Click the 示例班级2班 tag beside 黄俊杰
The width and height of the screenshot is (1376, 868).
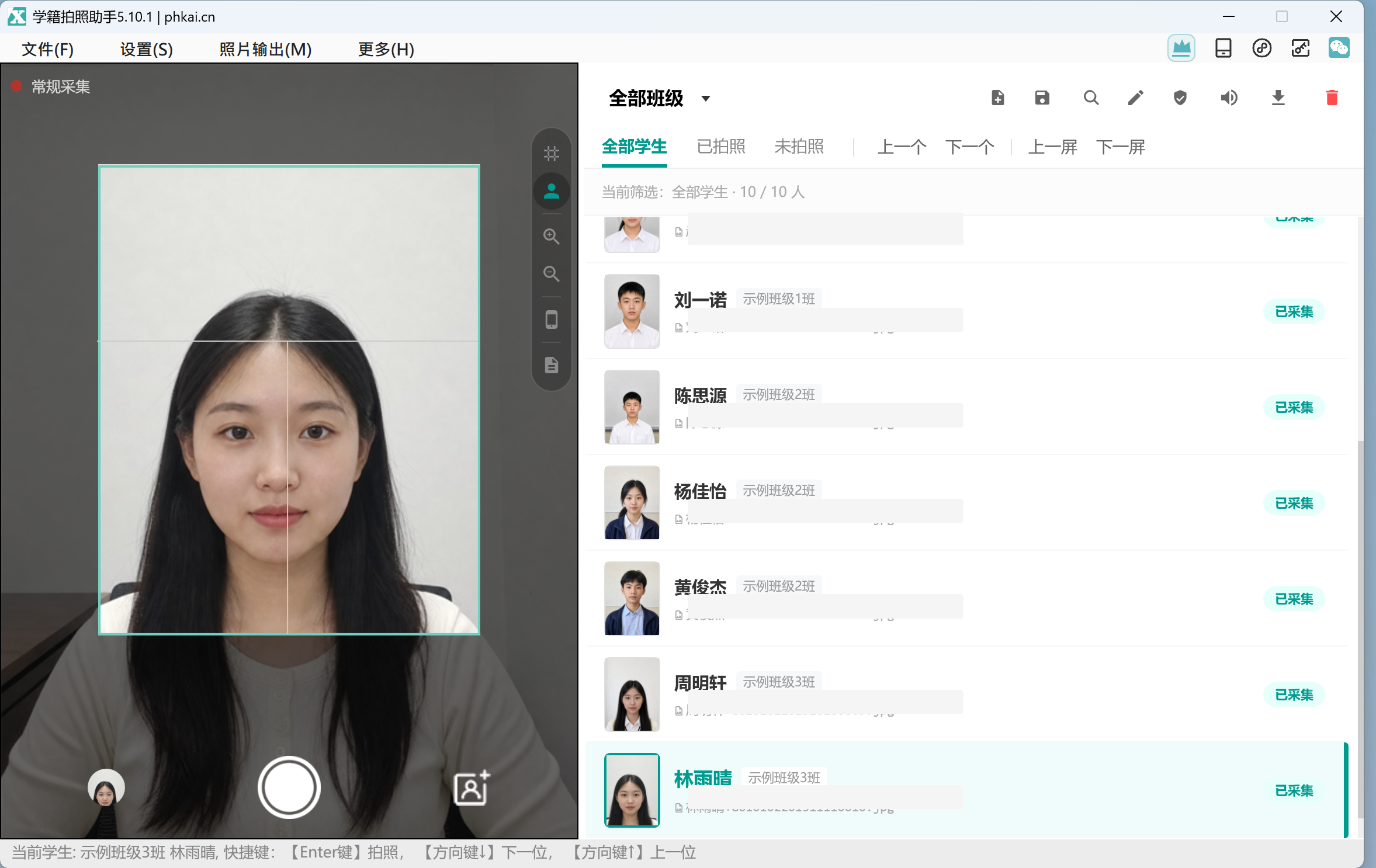coord(778,586)
